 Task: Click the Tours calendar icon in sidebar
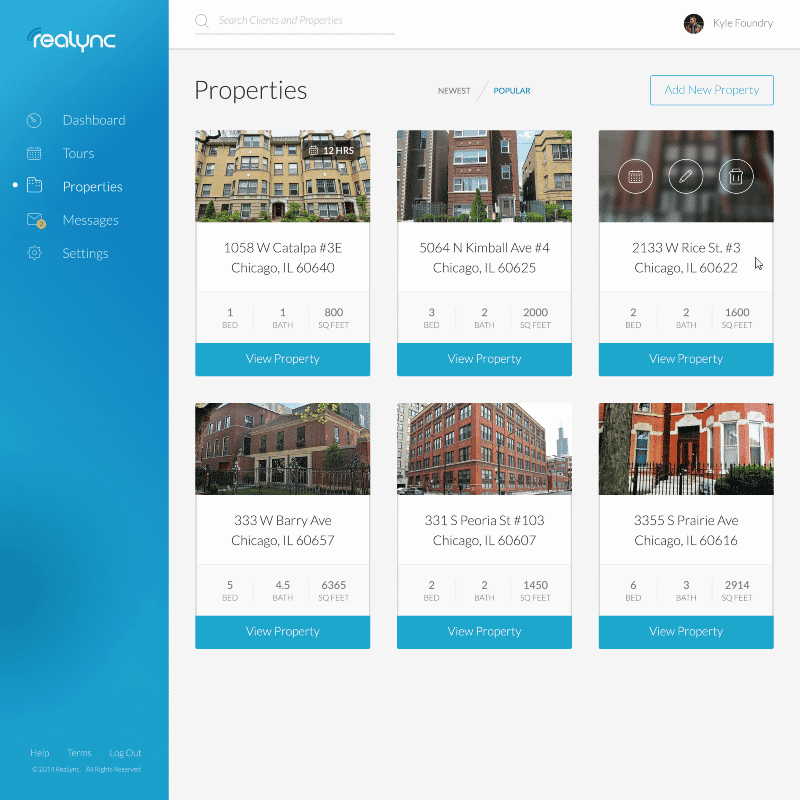[x=34, y=154]
